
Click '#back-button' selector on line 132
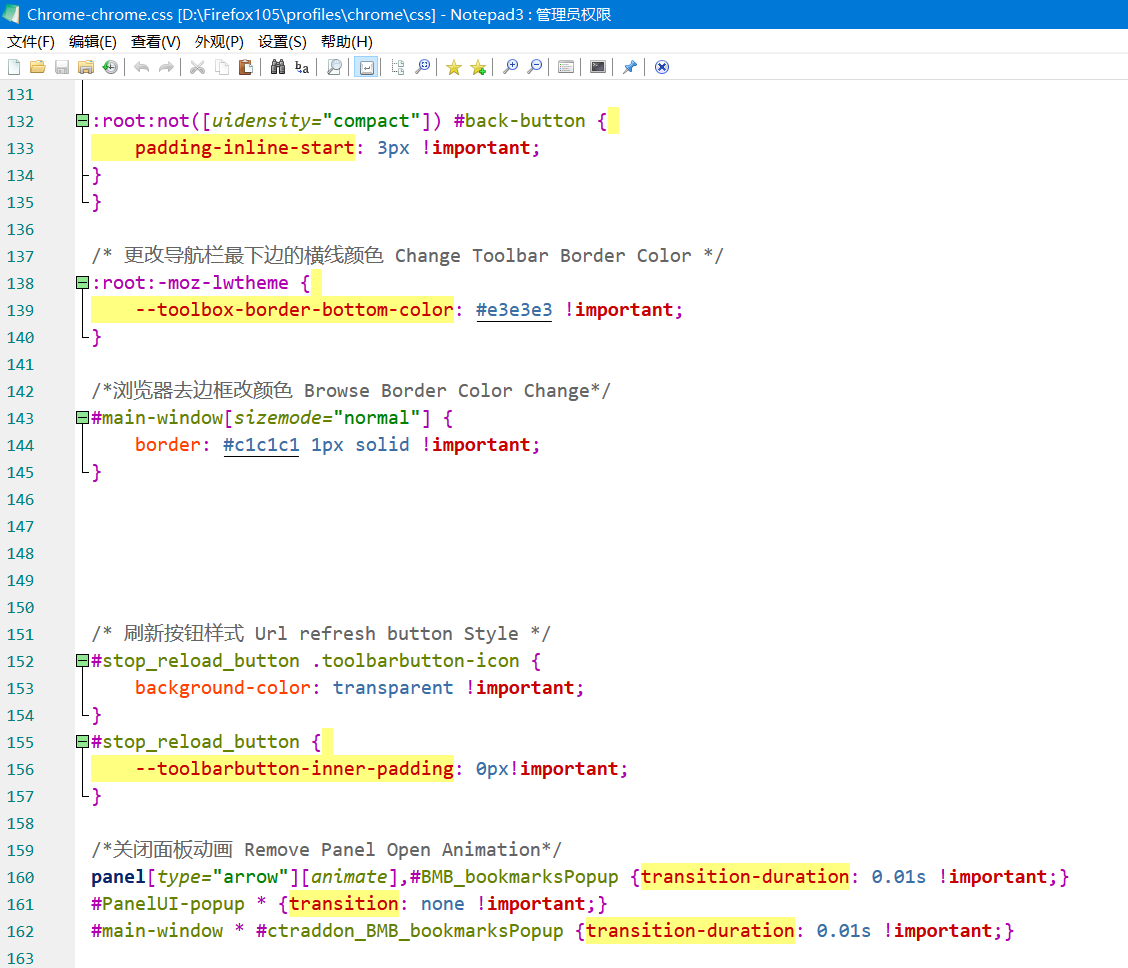pyautogui.click(x=519, y=121)
